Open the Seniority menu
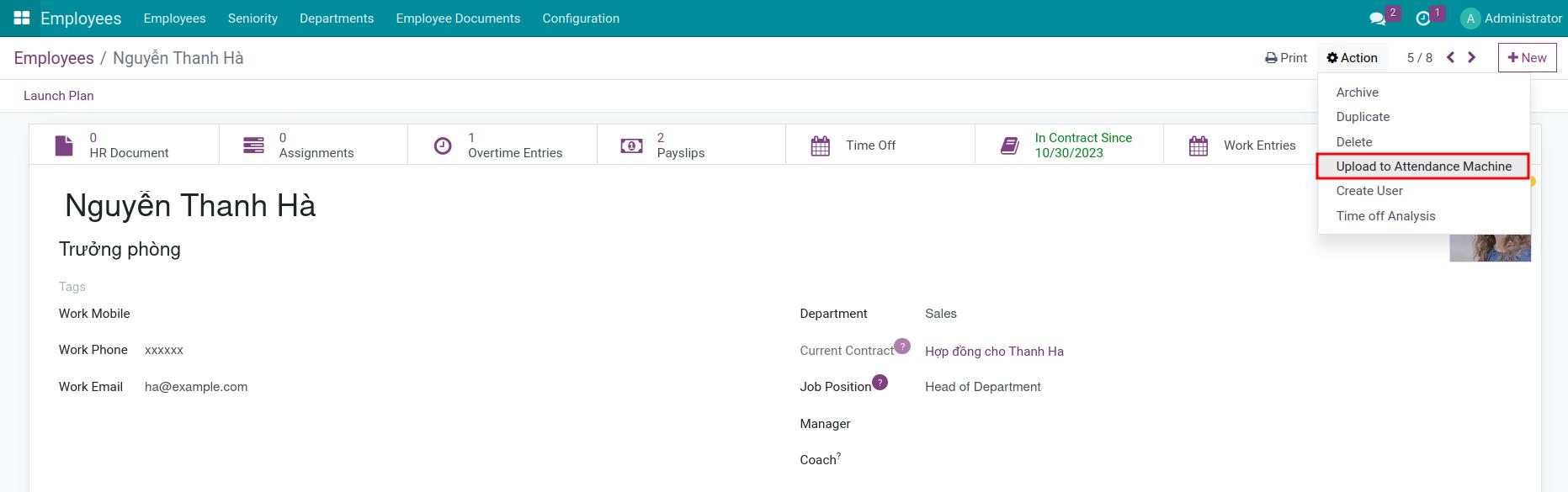Image resolution: width=1568 pixels, height=492 pixels. click(x=252, y=19)
